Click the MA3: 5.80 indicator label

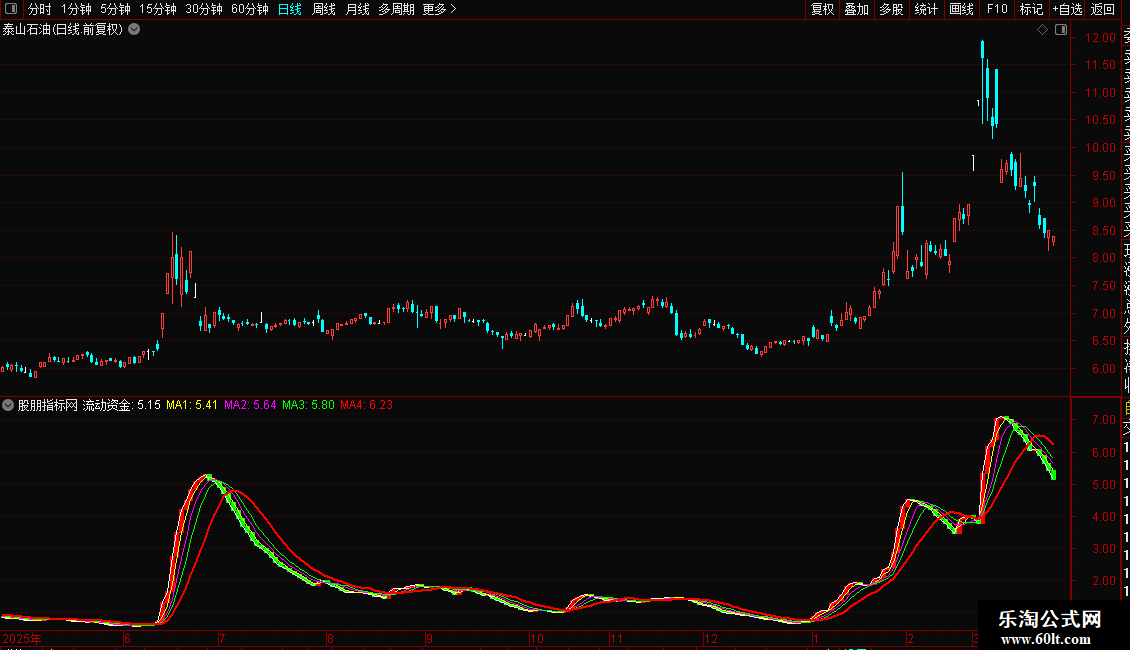click(x=308, y=405)
